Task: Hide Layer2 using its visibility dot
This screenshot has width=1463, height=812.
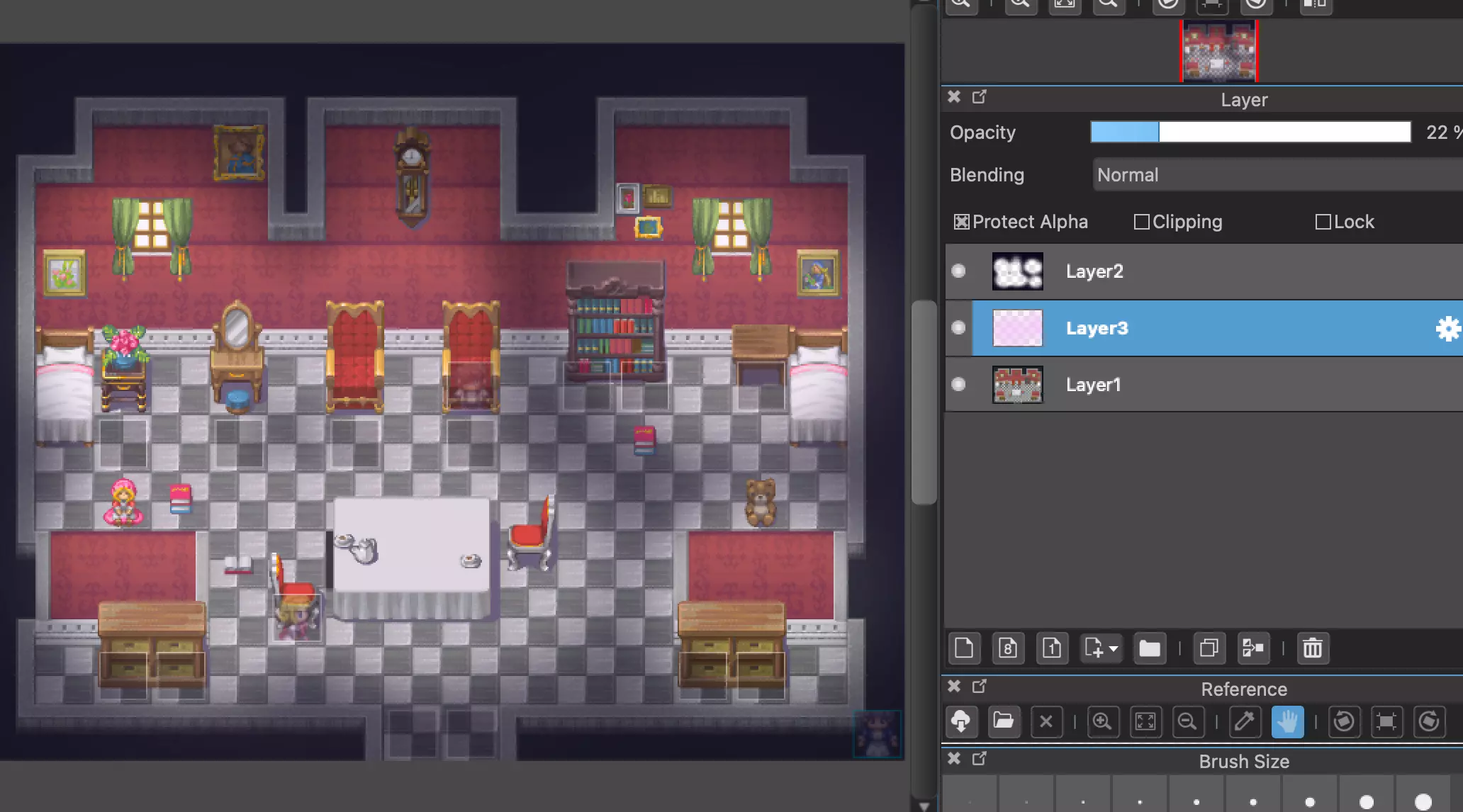Action: pyautogui.click(x=958, y=271)
